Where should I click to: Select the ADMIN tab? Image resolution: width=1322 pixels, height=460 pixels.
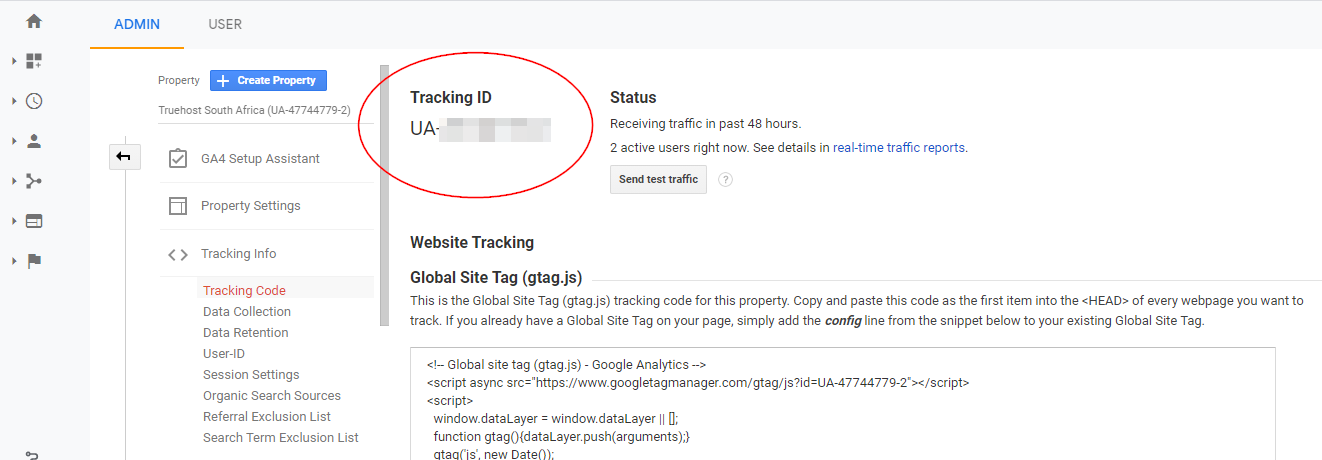point(137,24)
